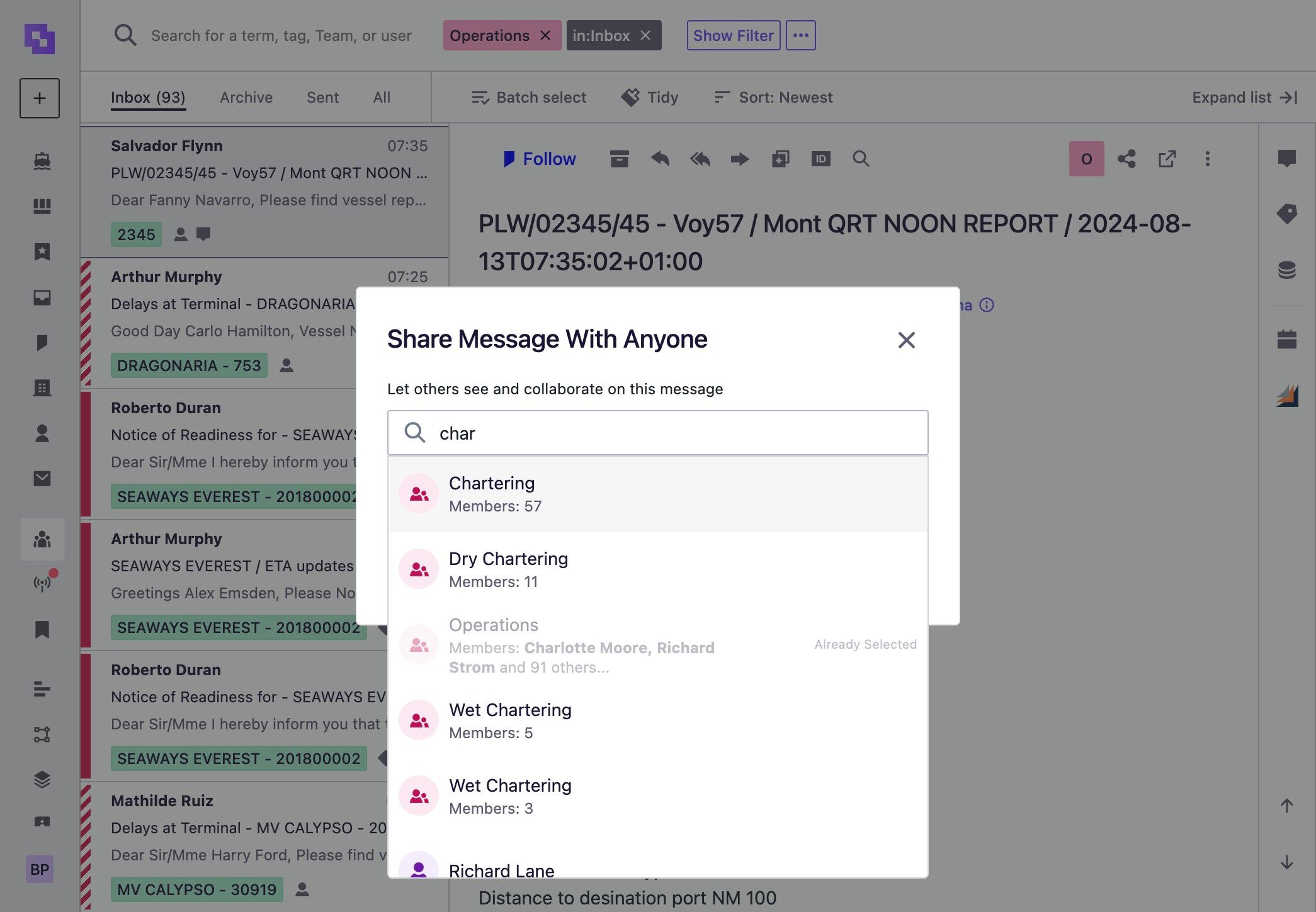Viewport: 1316px width, 912px height.
Task: Forward the message with arrow icon
Action: pos(740,159)
